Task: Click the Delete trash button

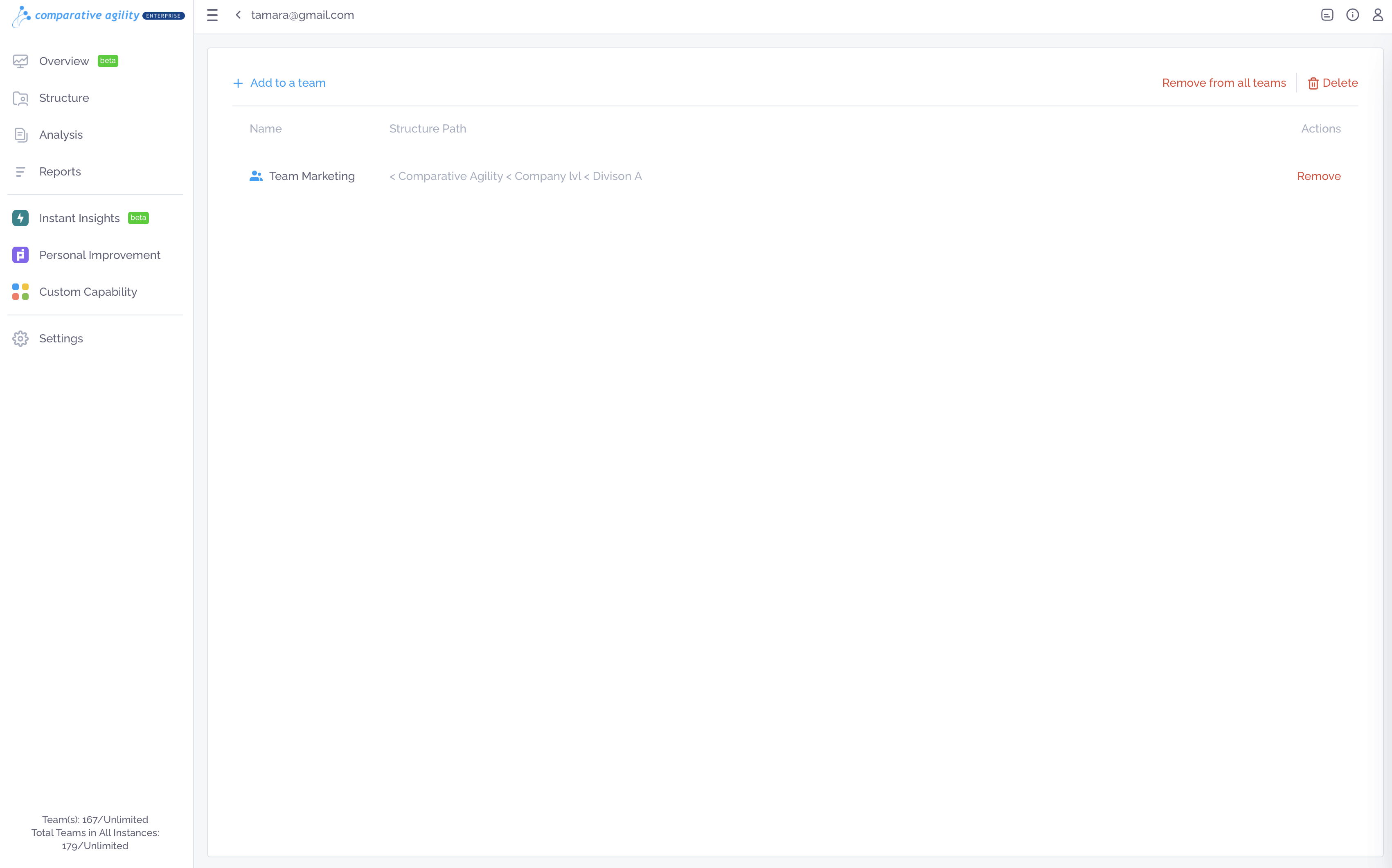Action: (x=1333, y=83)
